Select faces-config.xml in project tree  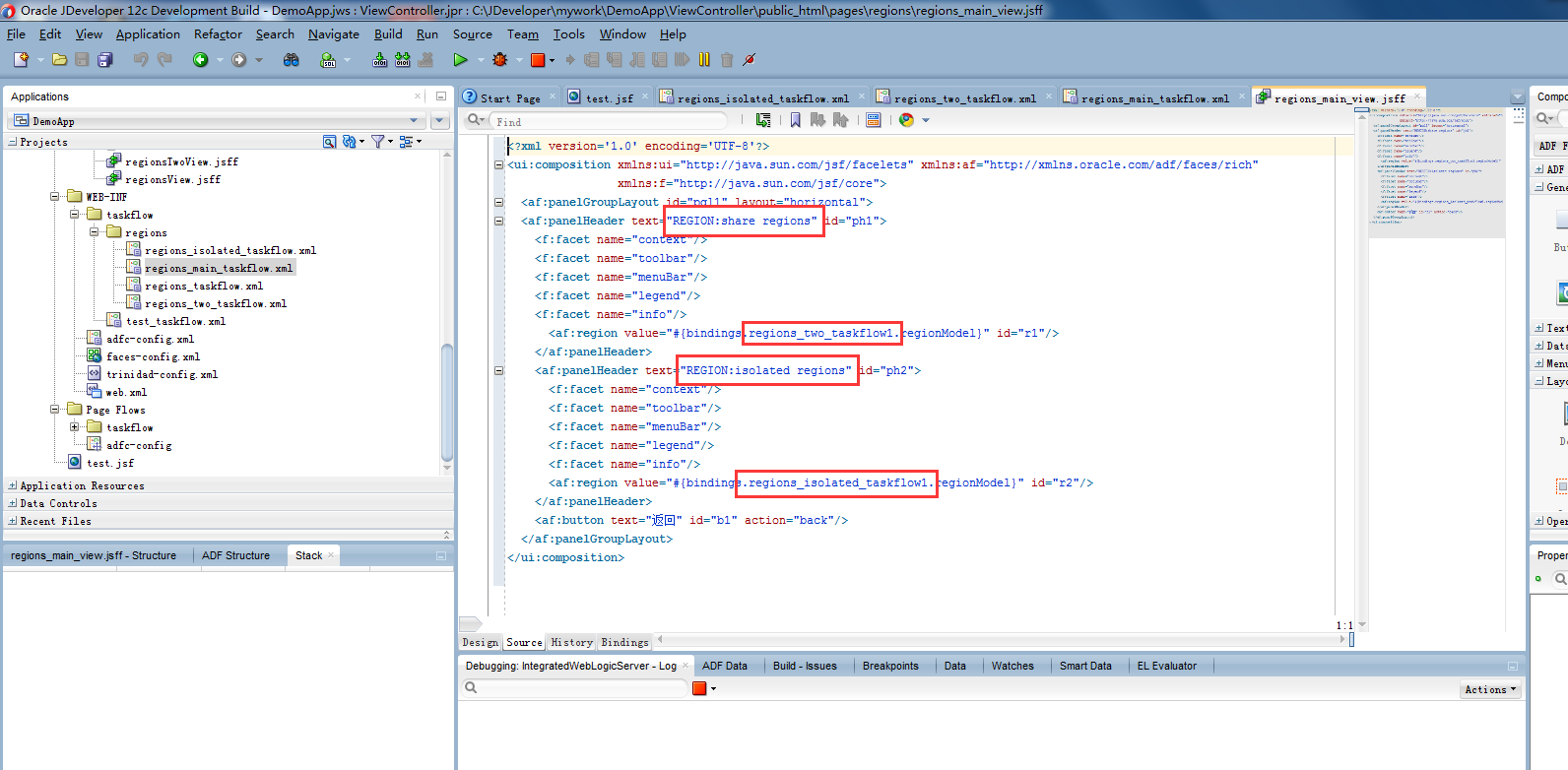point(153,356)
